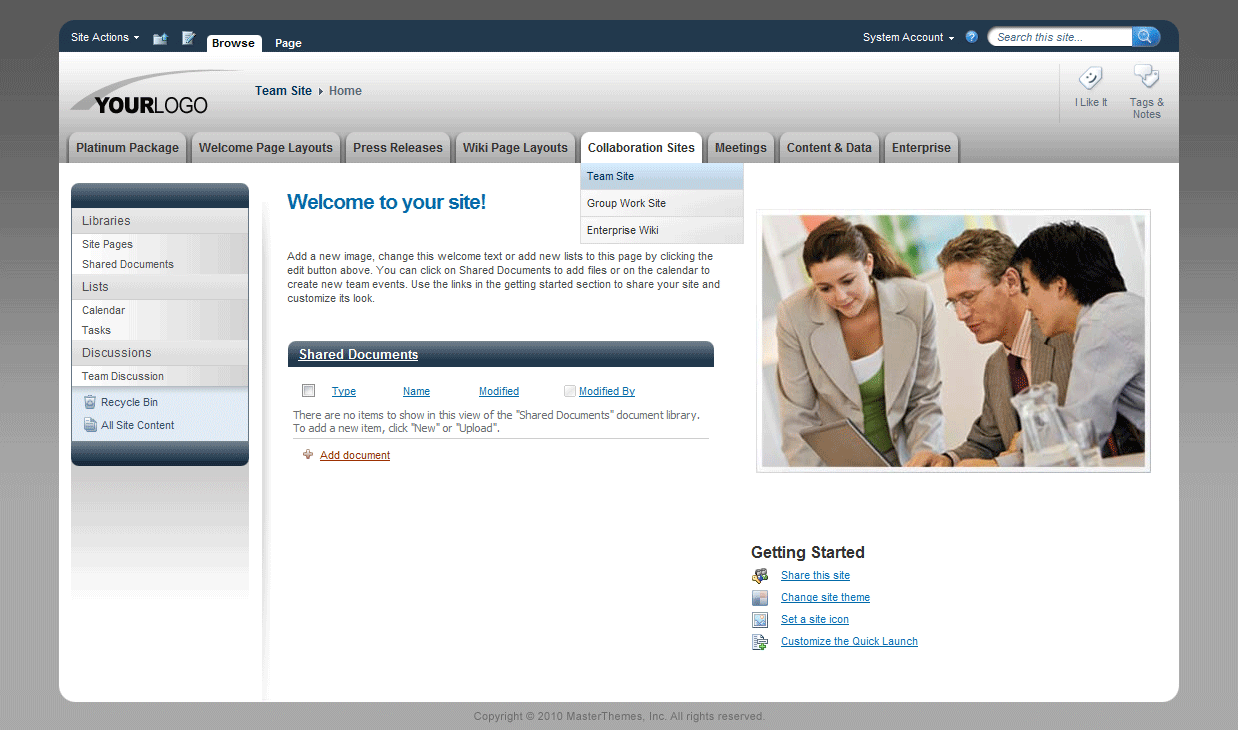1238x730 pixels.
Task: Click the search magnifier button
Action: (1145, 36)
